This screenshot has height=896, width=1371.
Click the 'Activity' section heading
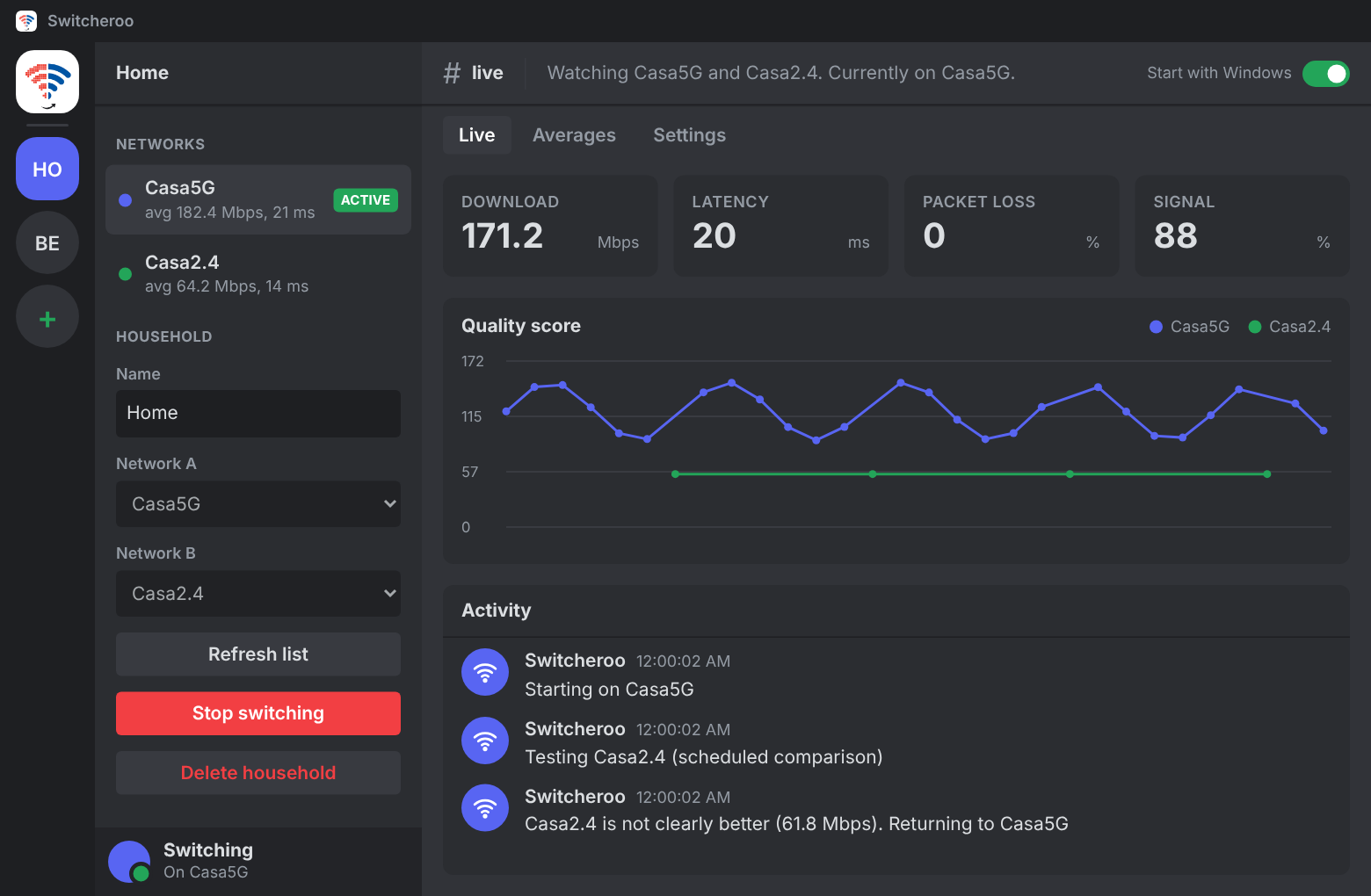pos(497,611)
